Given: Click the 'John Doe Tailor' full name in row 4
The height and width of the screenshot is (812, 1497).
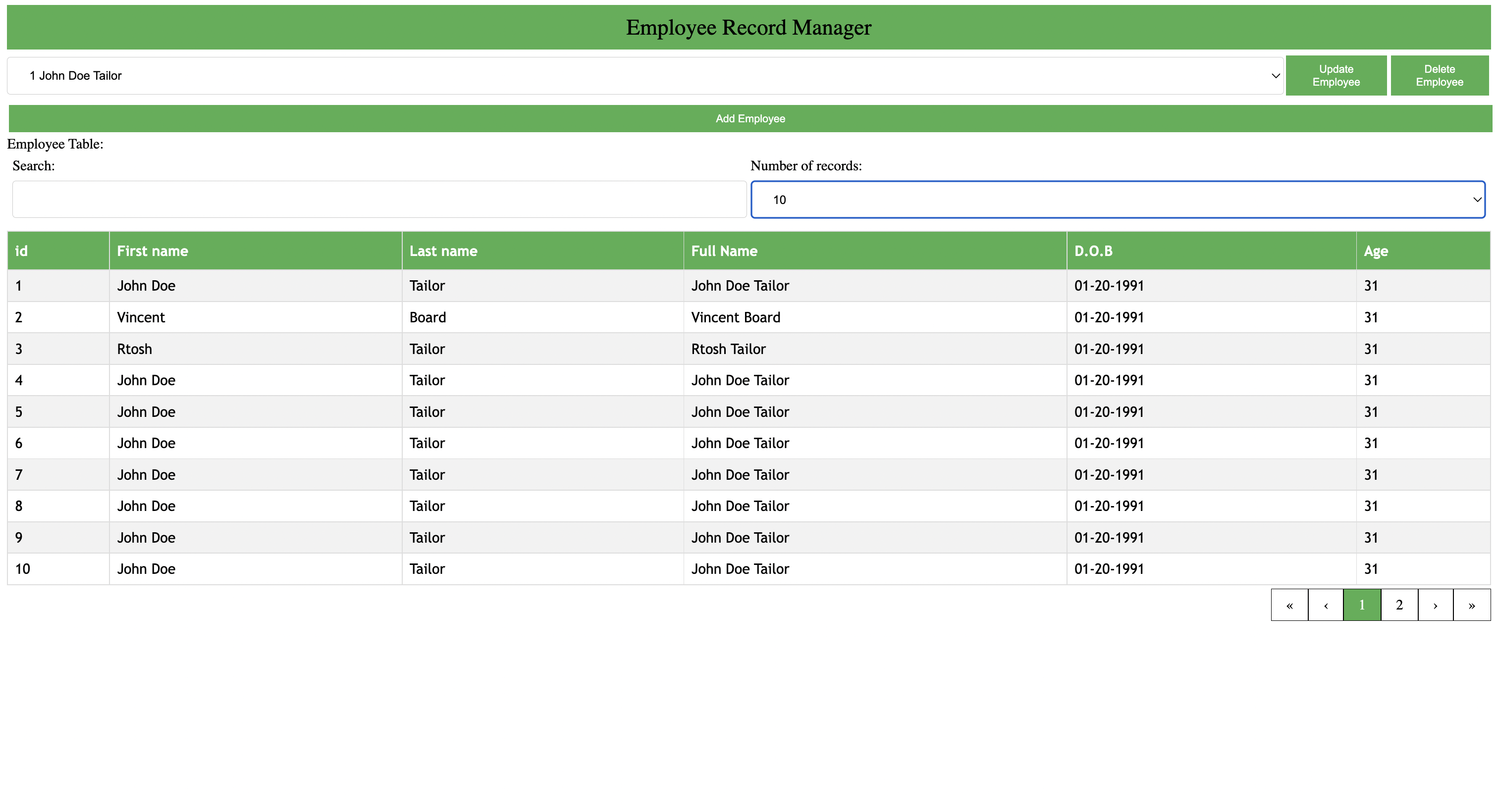Looking at the screenshot, I should point(875,380).
